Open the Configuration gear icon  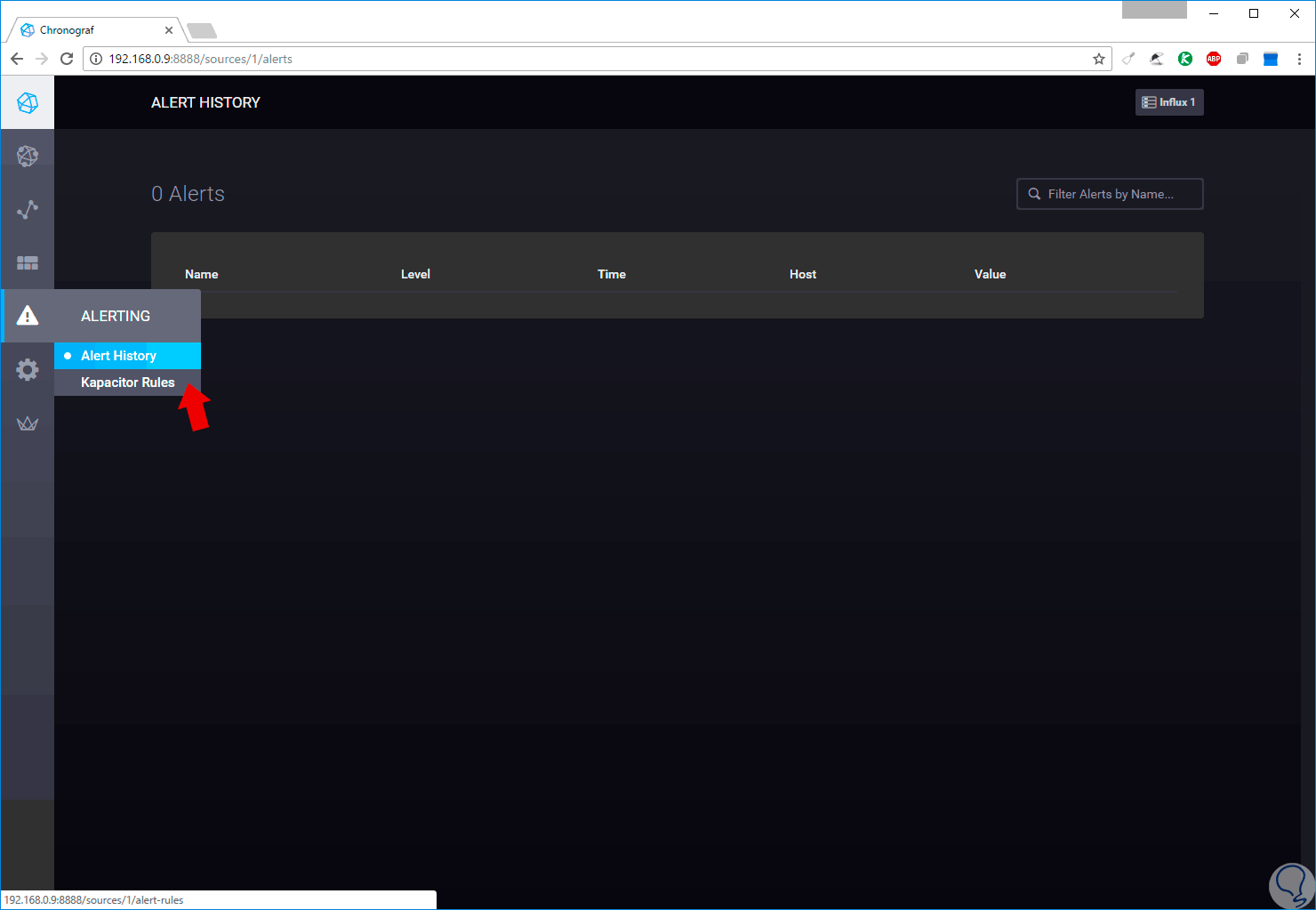coord(28,369)
